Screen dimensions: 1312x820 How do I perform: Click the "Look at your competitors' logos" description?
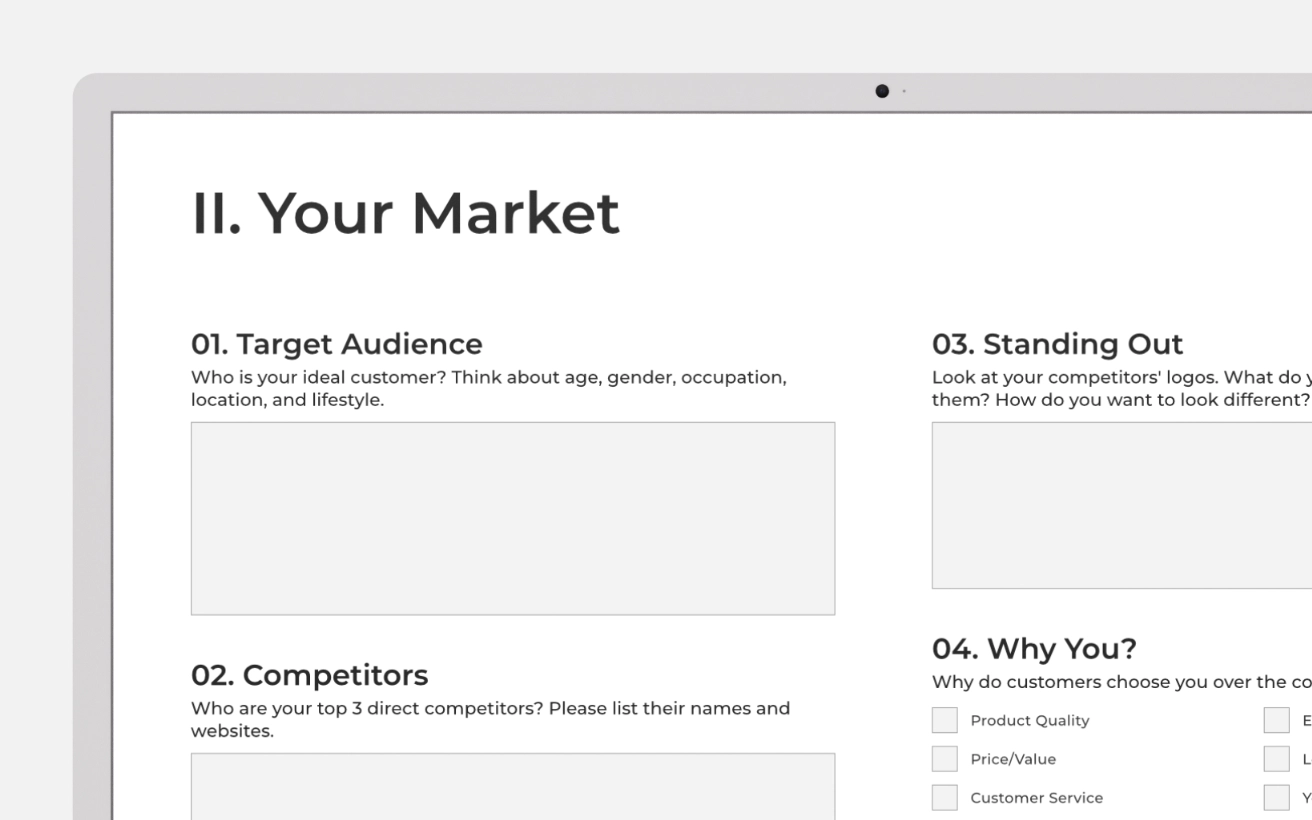[1122, 388]
